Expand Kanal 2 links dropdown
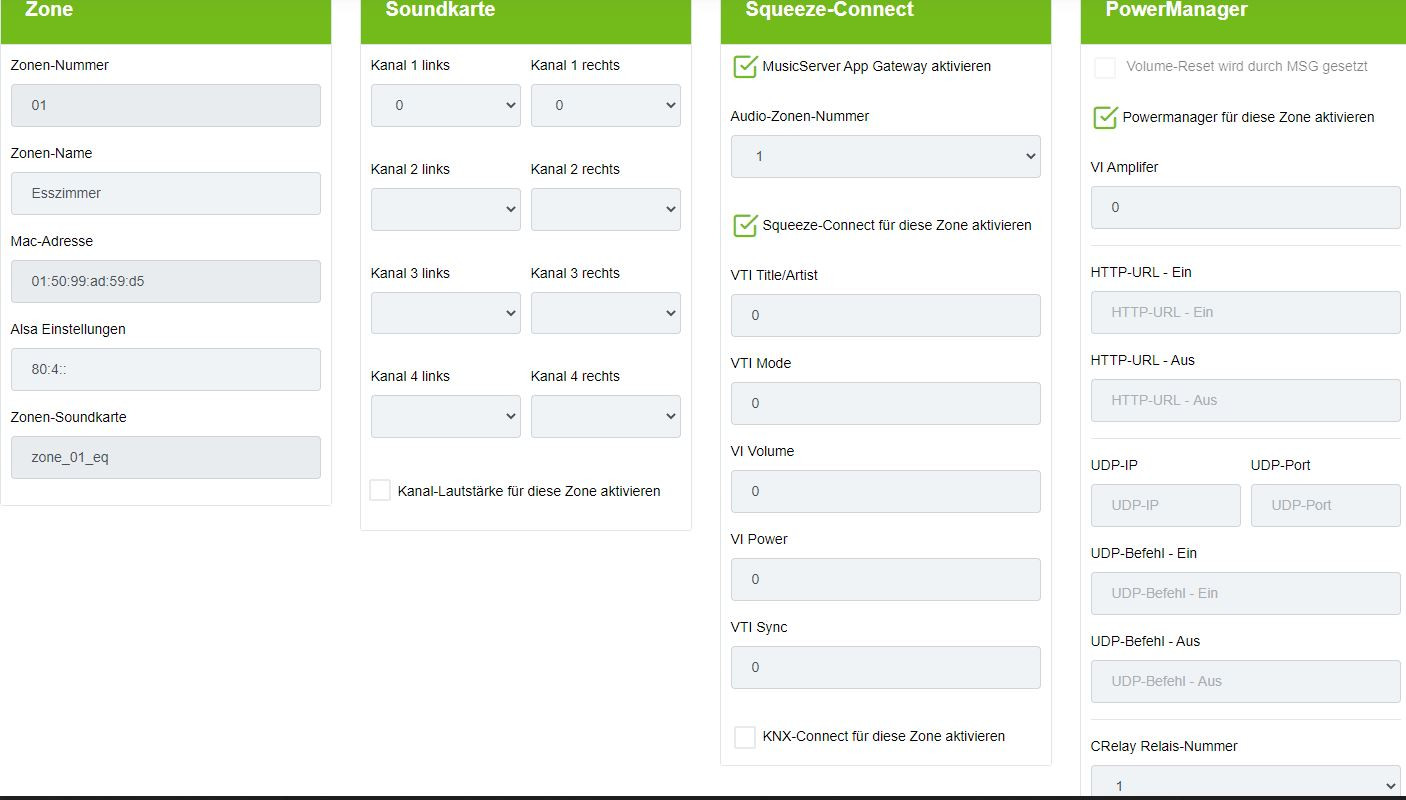The image size is (1406, 800). pyautogui.click(x=445, y=209)
